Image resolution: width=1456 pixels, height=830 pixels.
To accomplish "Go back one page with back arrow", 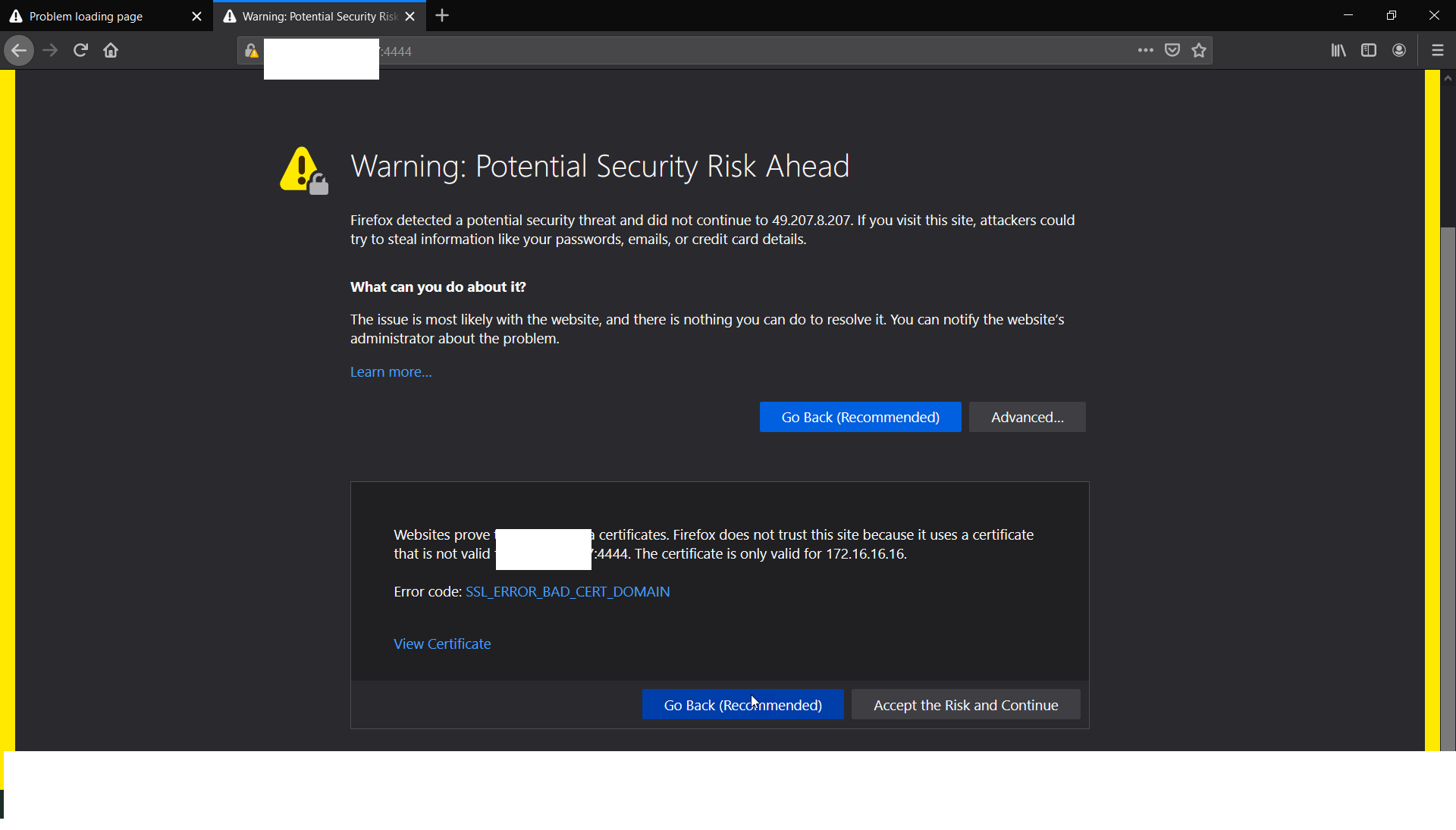I will click(x=19, y=51).
